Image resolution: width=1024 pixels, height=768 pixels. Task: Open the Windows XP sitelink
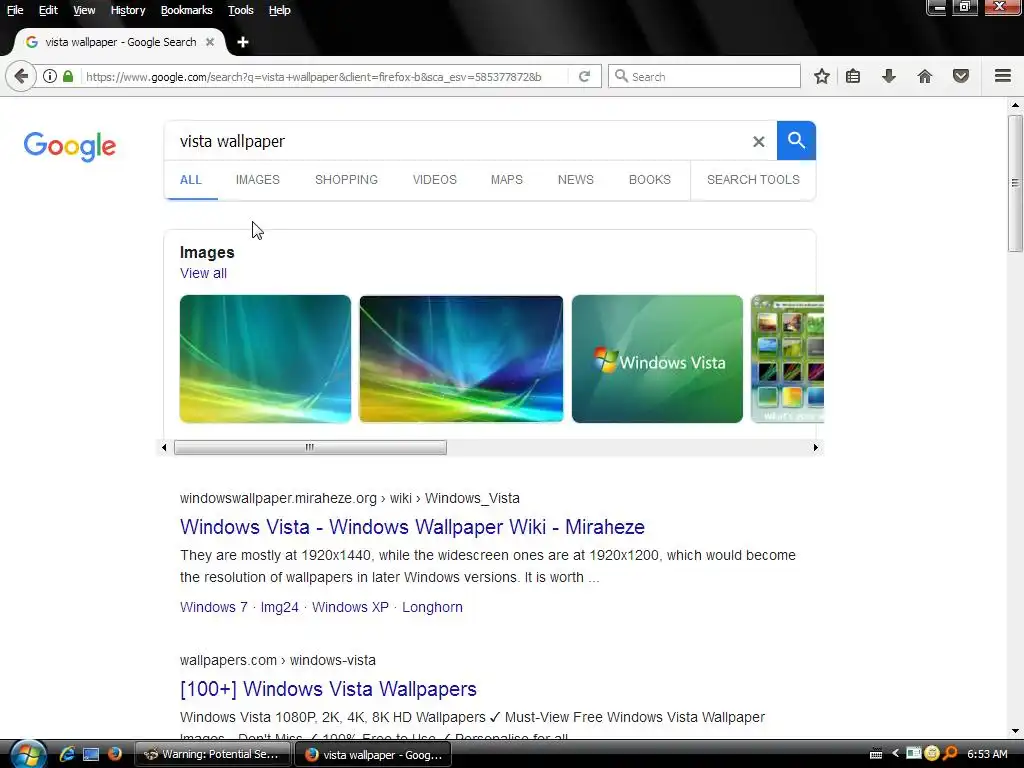pyautogui.click(x=350, y=607)
